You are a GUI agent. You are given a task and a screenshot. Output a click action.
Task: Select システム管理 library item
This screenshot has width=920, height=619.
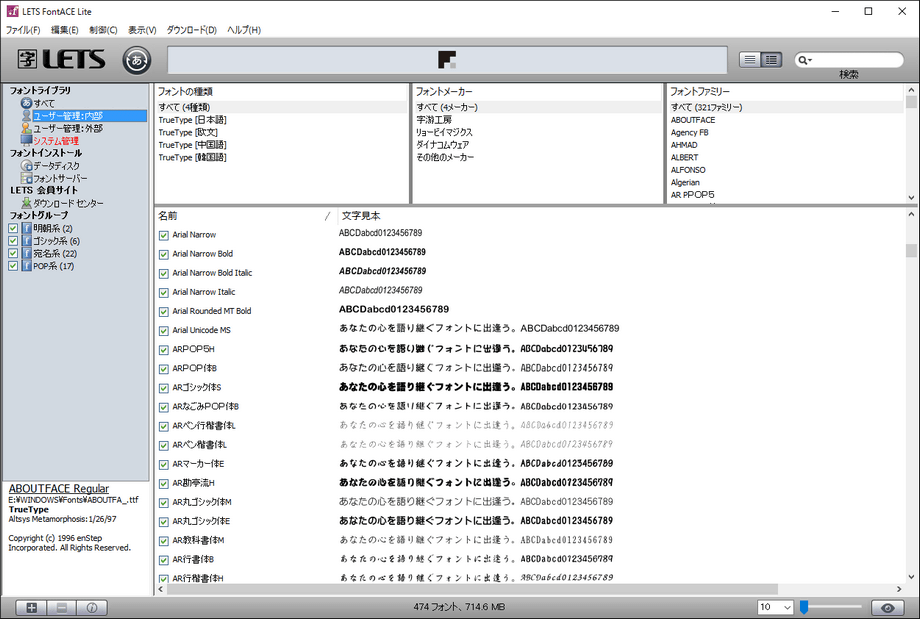[x=49, y=141]
